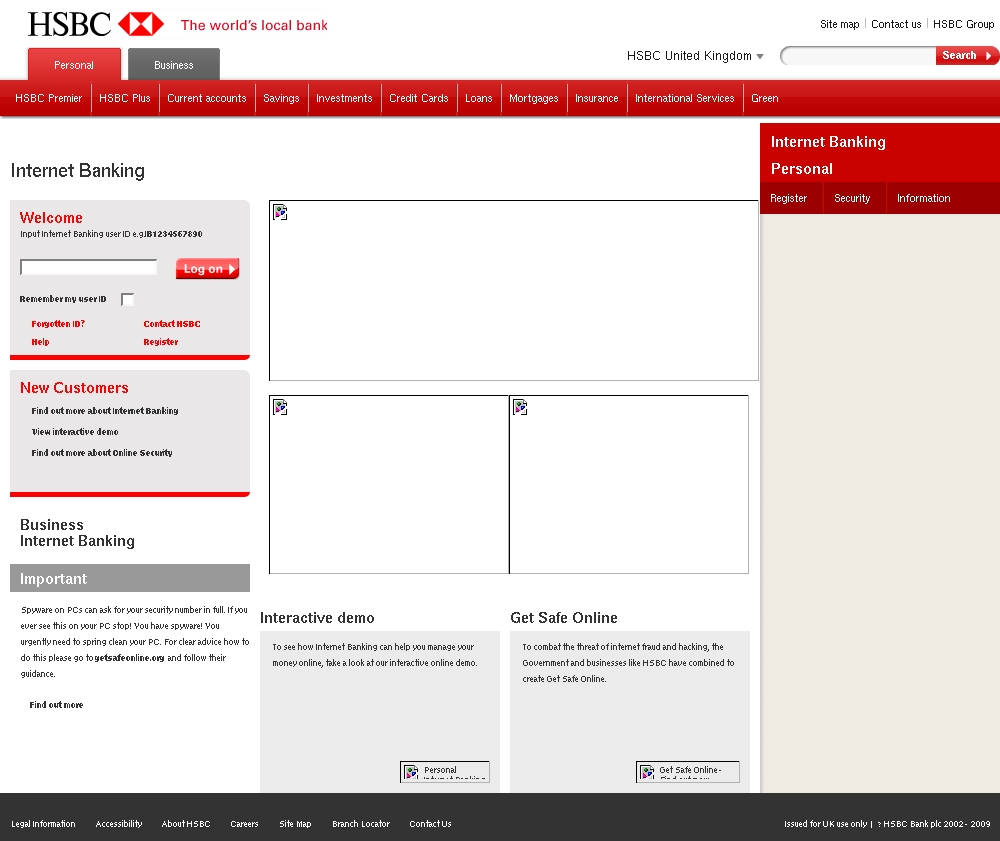Click the right broken image placeholder below banner
Viewport: 1000px width, 841px height.
(x=629, y=485)
